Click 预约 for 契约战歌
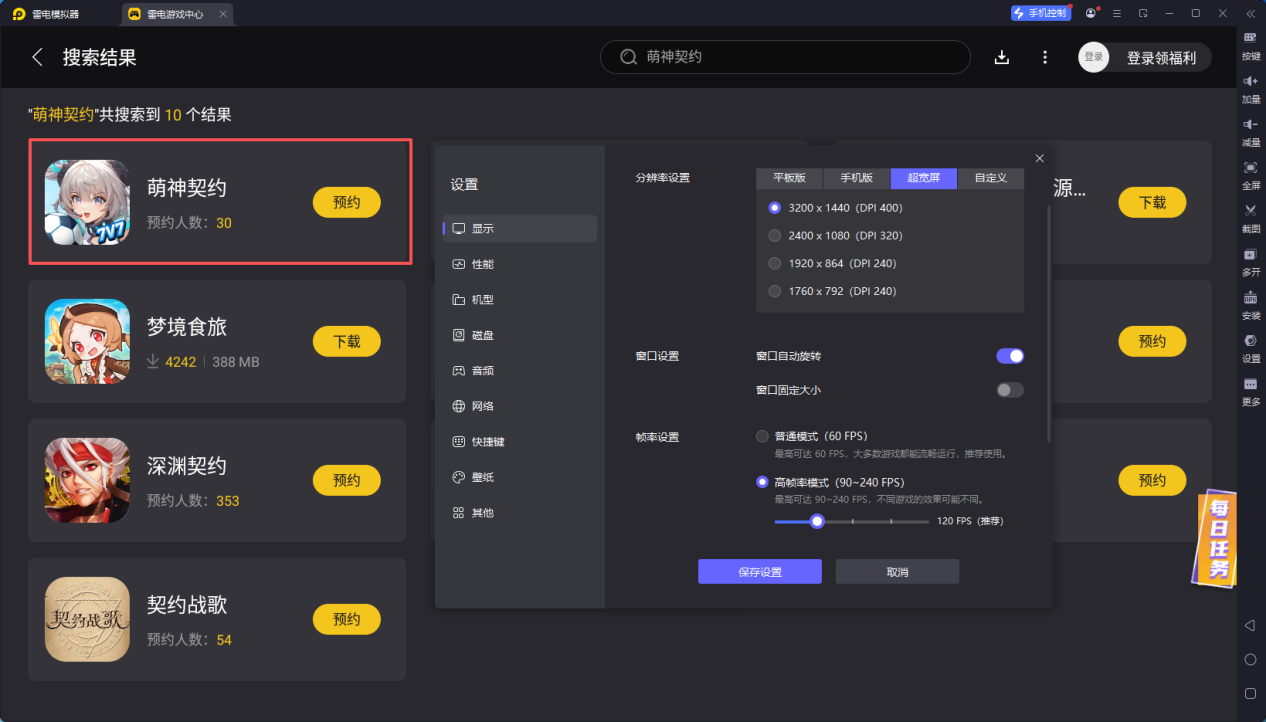The image size is (1266, 722). [x=347, y=619]
